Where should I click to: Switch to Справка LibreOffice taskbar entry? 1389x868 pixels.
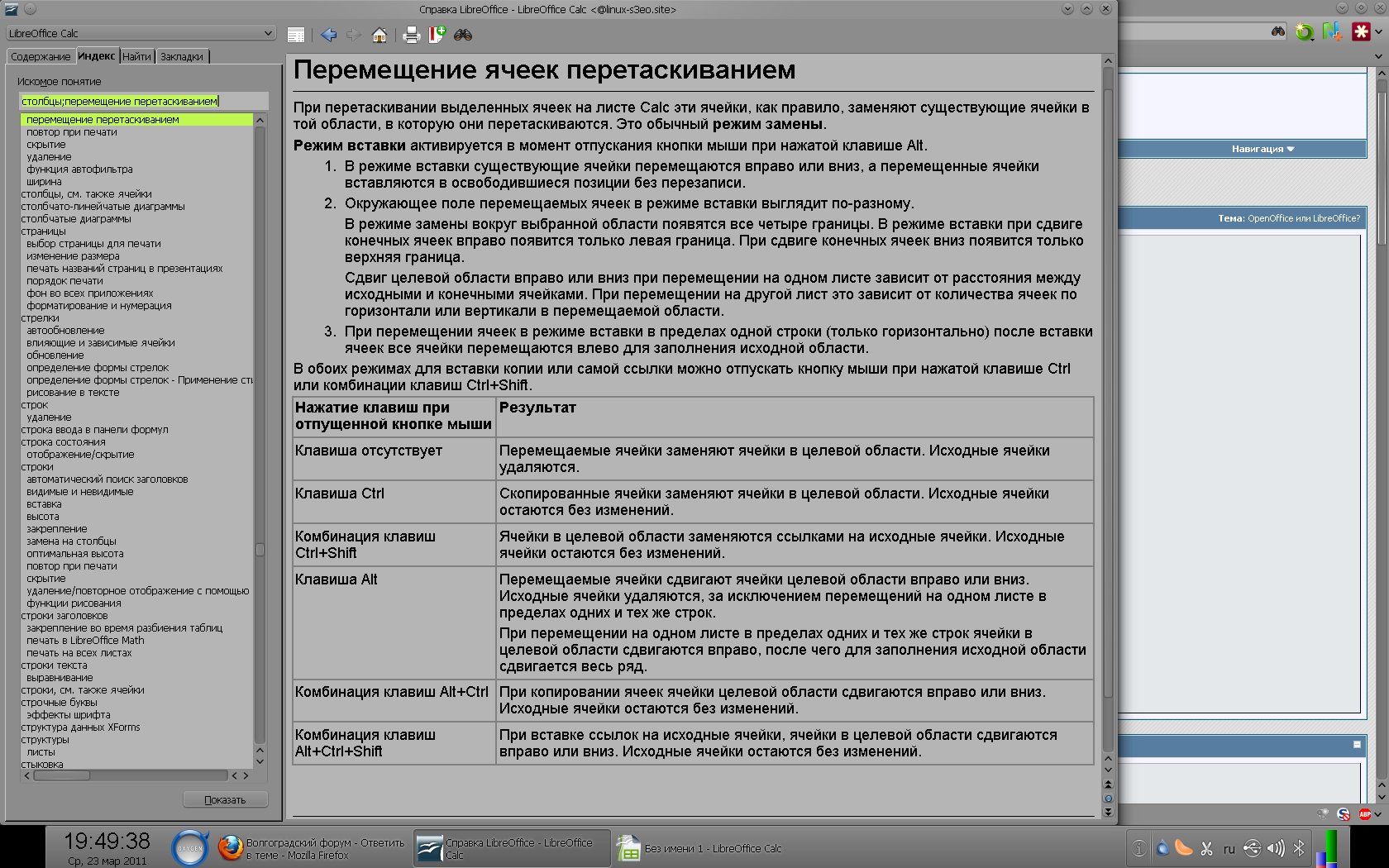pos(513,848)
